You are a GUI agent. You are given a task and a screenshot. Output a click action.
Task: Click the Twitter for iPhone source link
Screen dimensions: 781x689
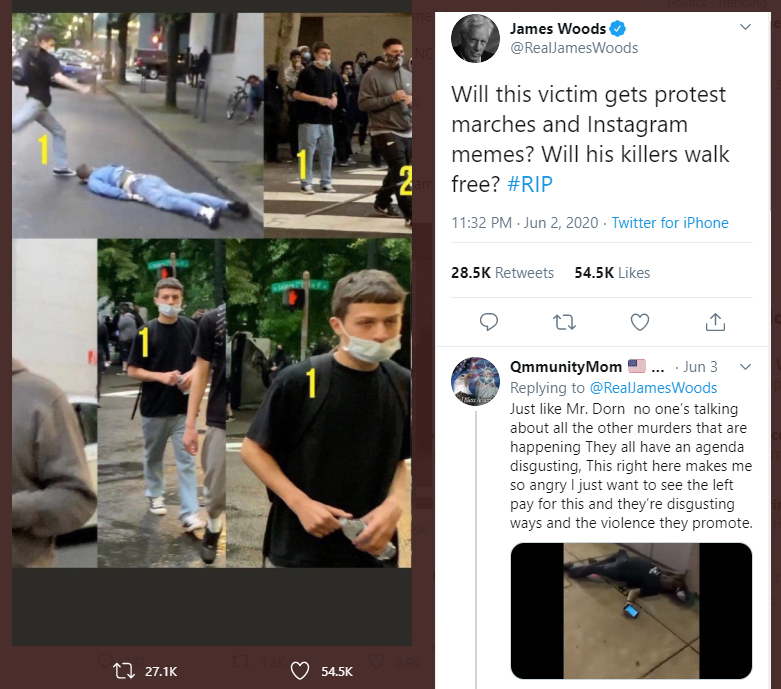coord(670,223)
